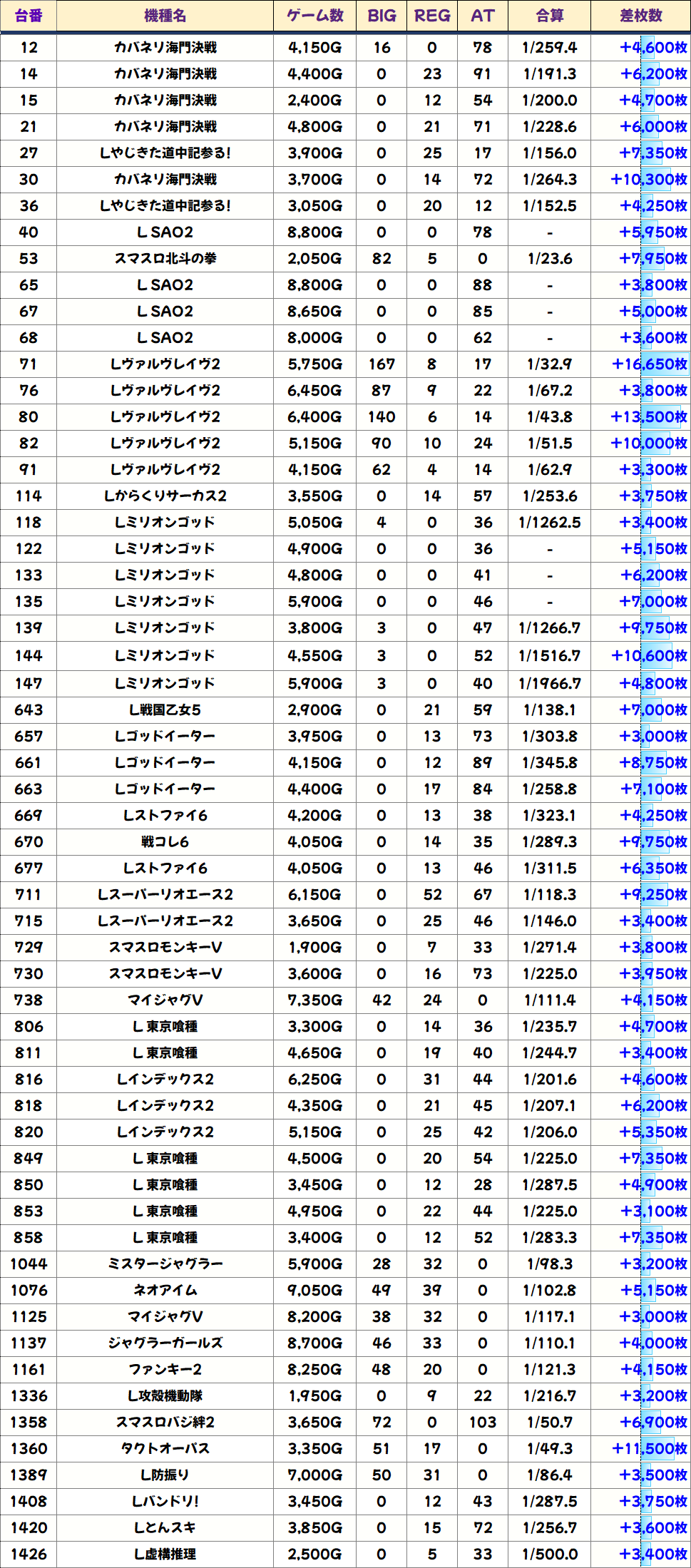Viewport: 691px width, 1568px height.
Task: Click machine number 677
Action: point(29,868)
